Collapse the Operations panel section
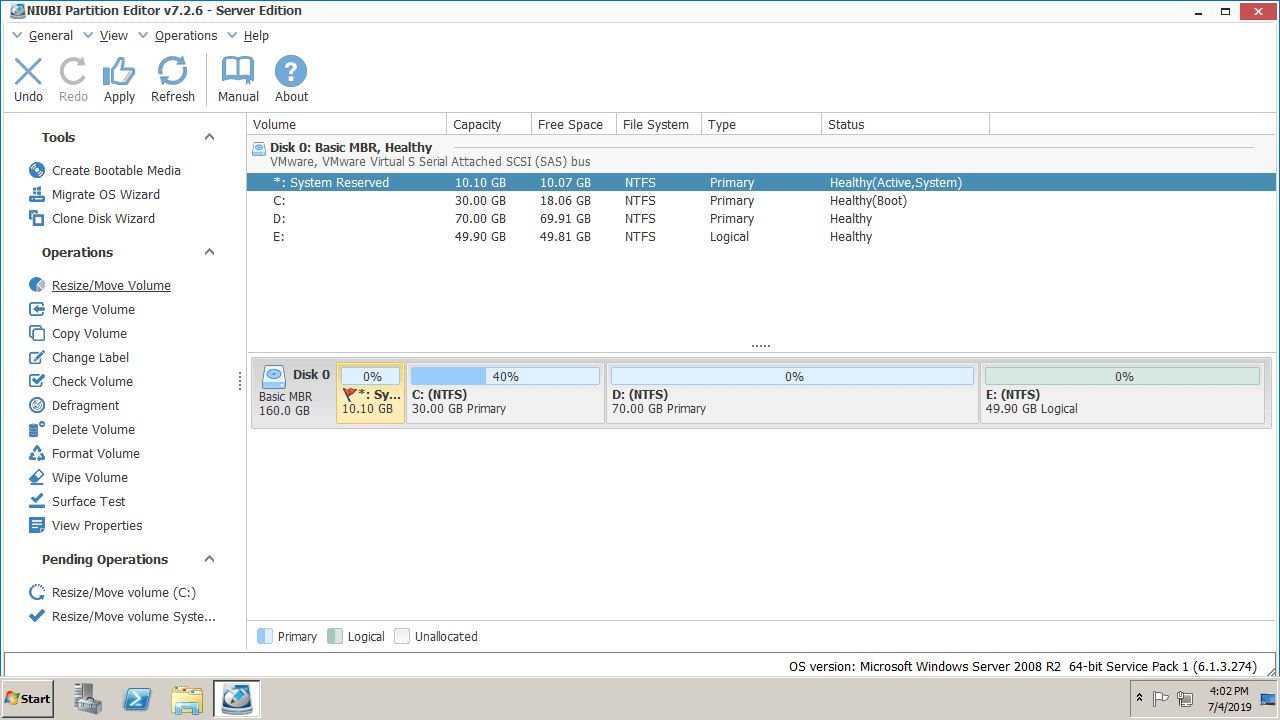This screenshot has height=720, width=1280. (x=209, y=252)
